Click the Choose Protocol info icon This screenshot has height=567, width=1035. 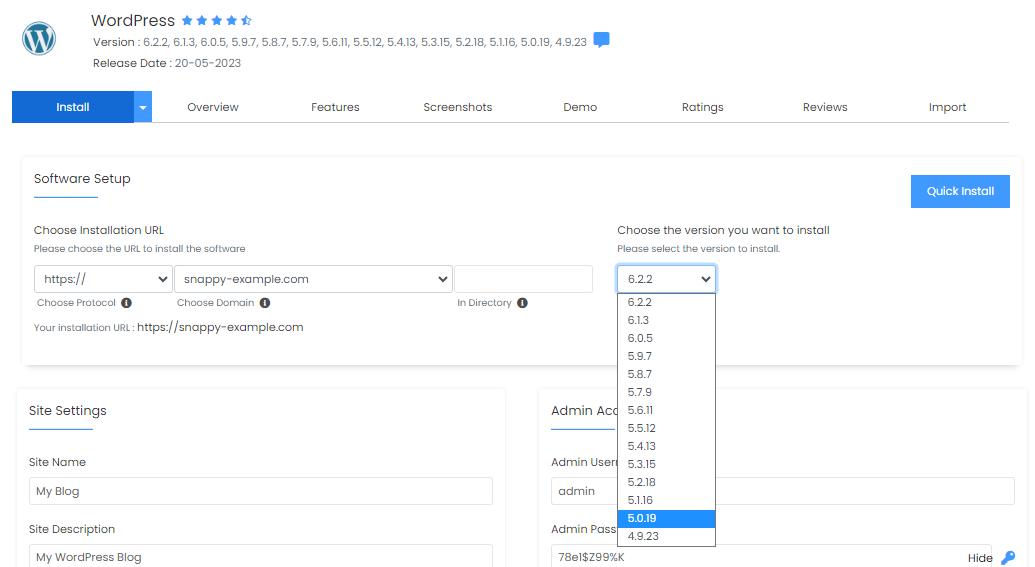(x=127, y=303)
